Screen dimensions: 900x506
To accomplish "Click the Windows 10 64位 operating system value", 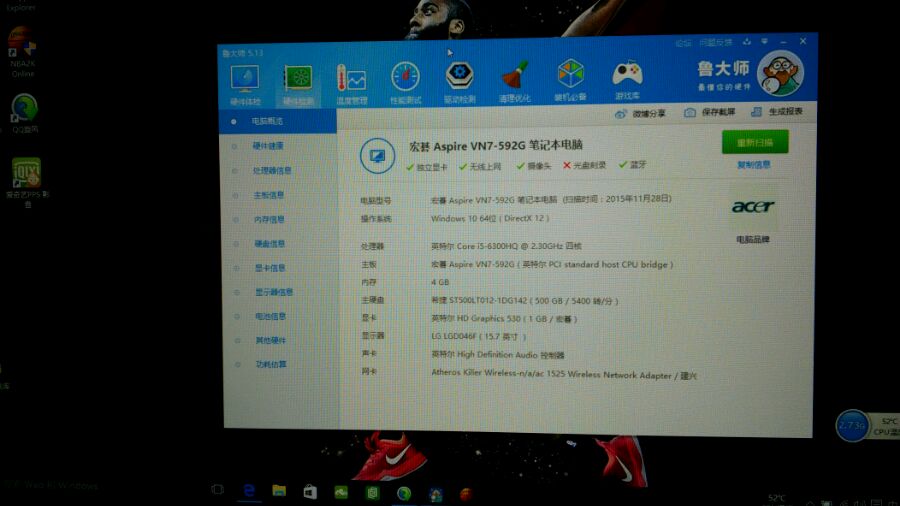I will tap(490, 219).
